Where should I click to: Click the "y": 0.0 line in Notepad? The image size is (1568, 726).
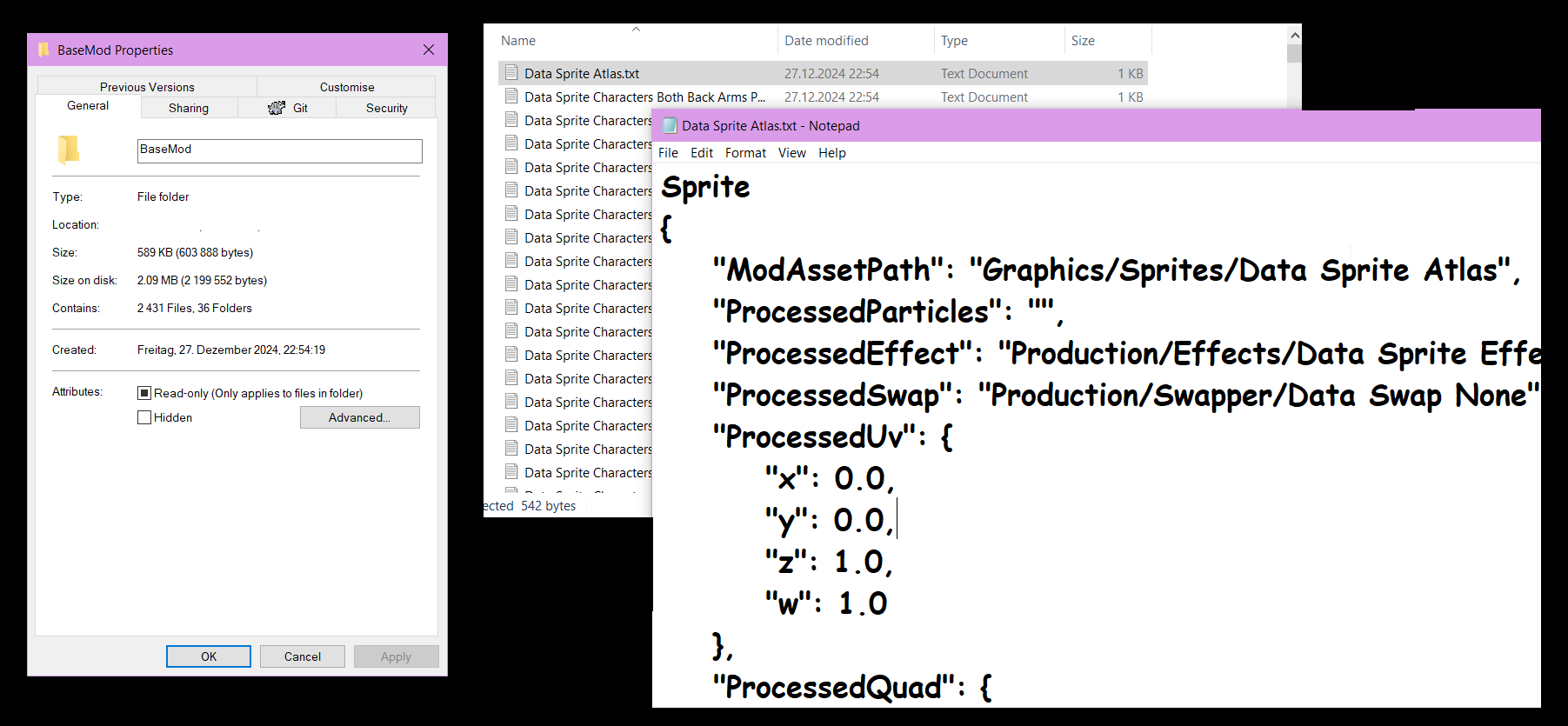pyautogui.click(x=830, y=520)
